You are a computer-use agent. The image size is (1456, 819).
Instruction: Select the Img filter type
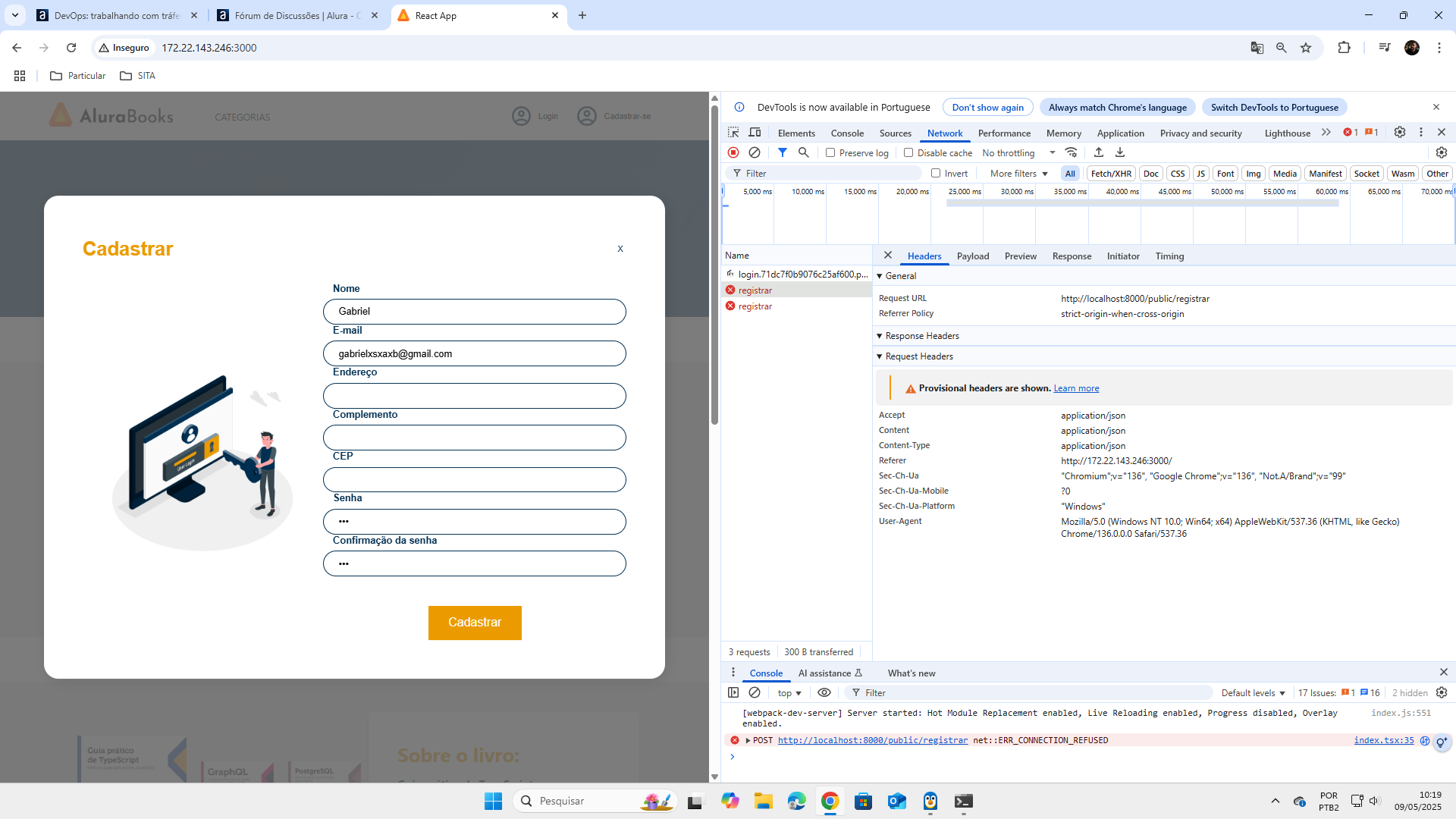pyautogui.click(x=1253, y=174)
